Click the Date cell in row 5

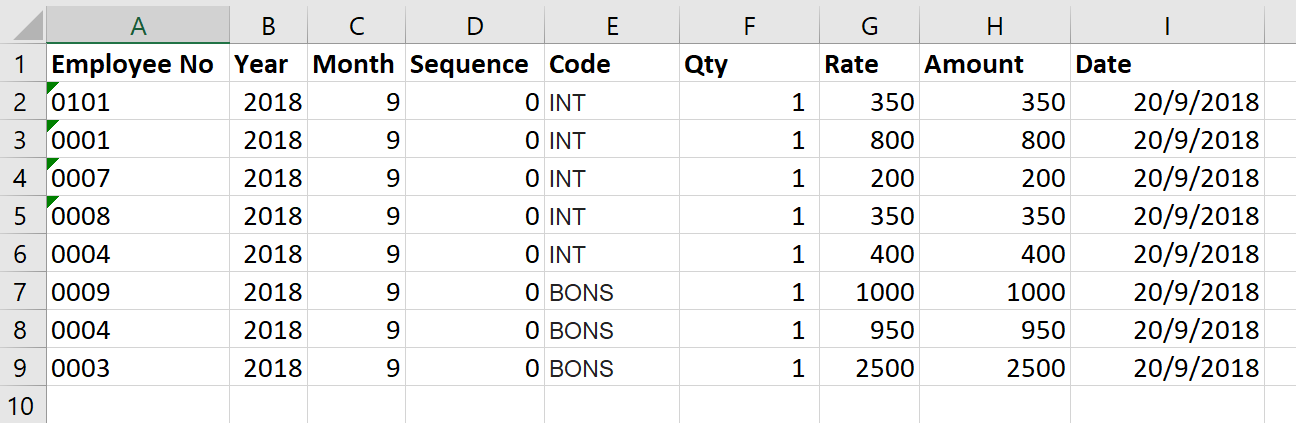click(x=1166, y=217)
